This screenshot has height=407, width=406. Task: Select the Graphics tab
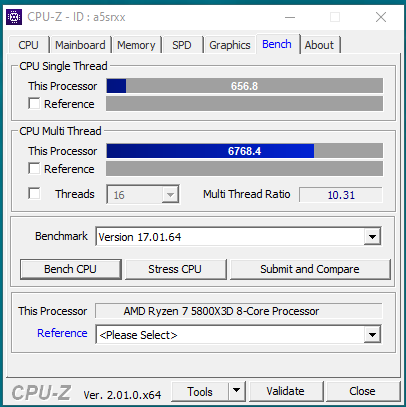pos(230,45)
